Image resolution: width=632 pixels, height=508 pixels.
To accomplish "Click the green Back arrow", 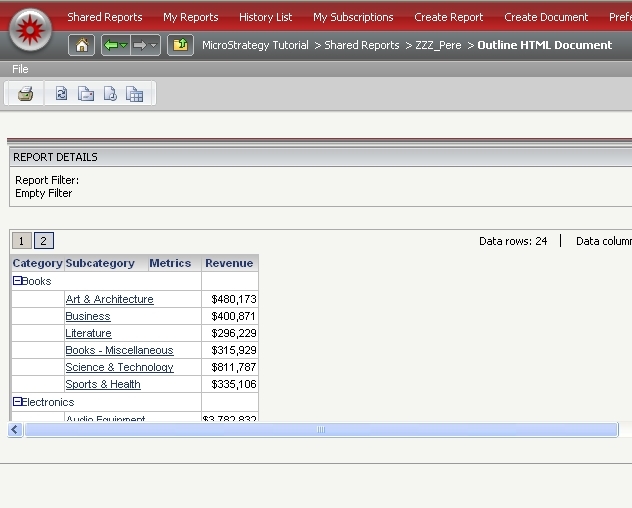I will click(111, 45).
